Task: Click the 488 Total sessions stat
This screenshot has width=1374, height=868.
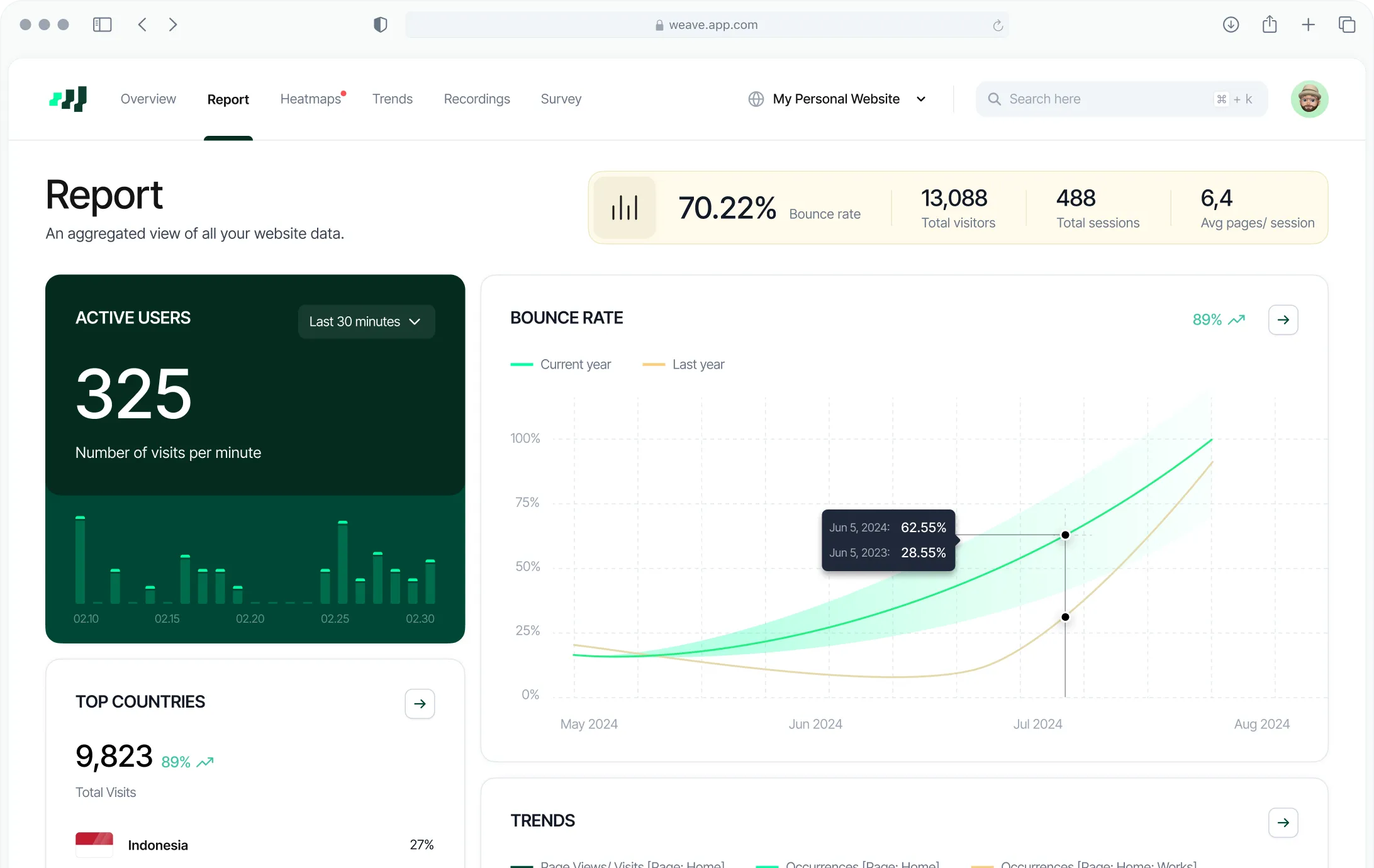Action: point(1098,208)
